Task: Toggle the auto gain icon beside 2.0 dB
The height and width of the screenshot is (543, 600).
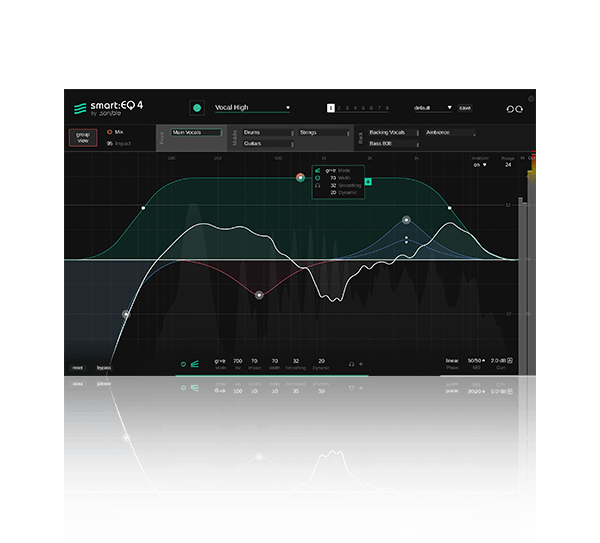Action: (x=510, y=360)
